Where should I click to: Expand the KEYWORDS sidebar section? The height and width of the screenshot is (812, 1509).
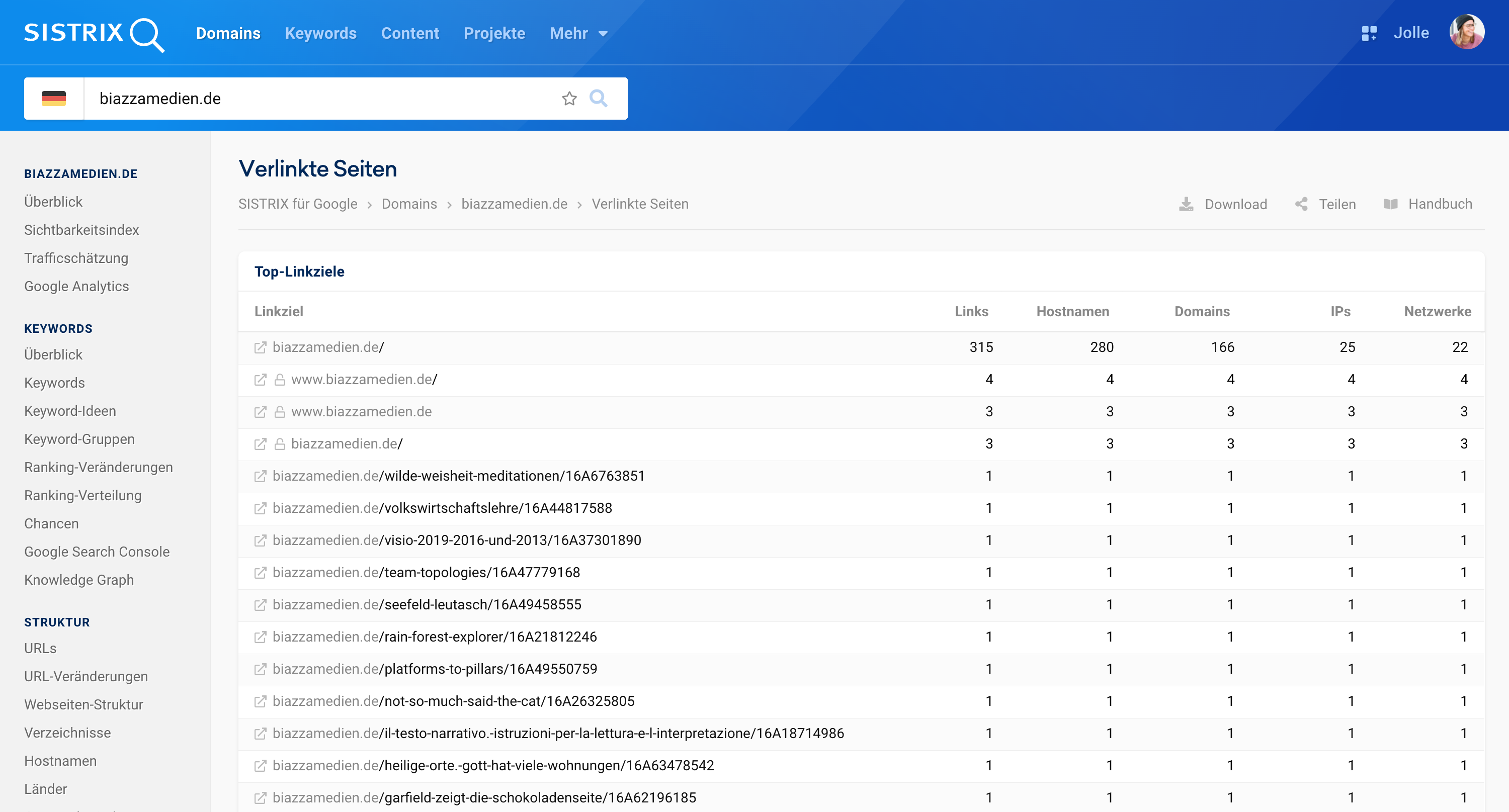click(58, 328)
